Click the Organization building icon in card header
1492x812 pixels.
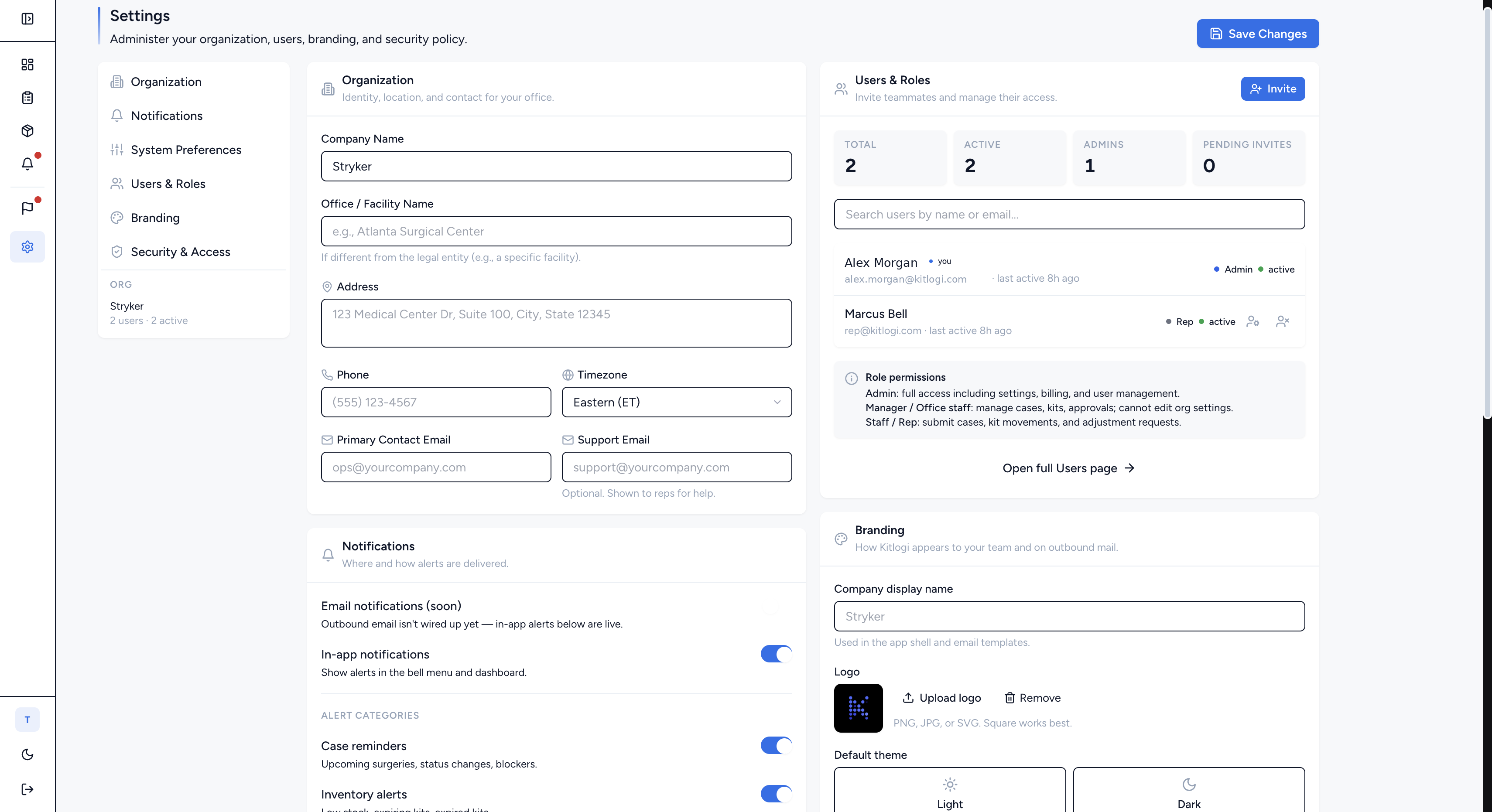coord(328,89)
